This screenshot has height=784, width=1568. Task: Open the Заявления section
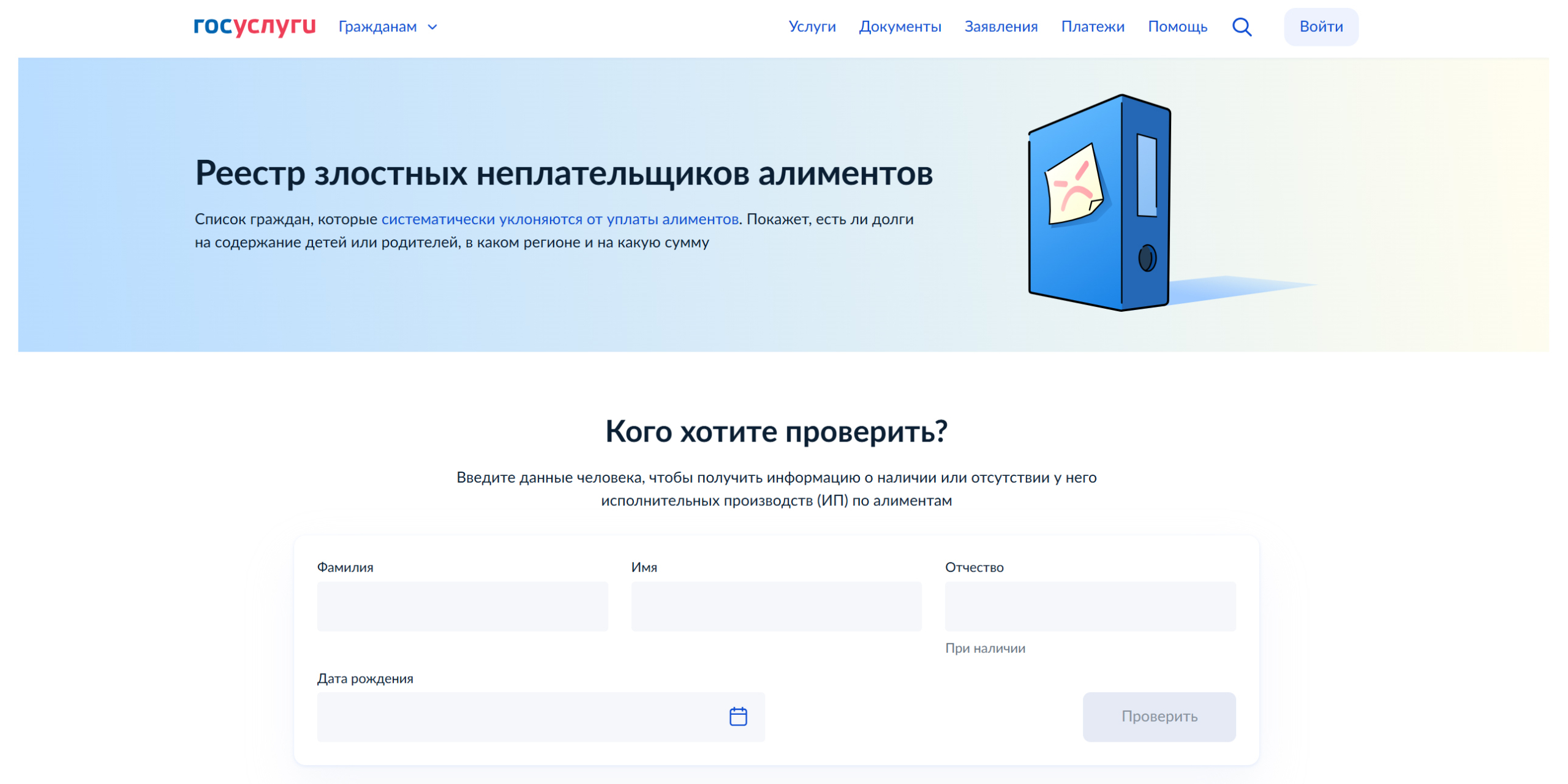pos(1001,27)
